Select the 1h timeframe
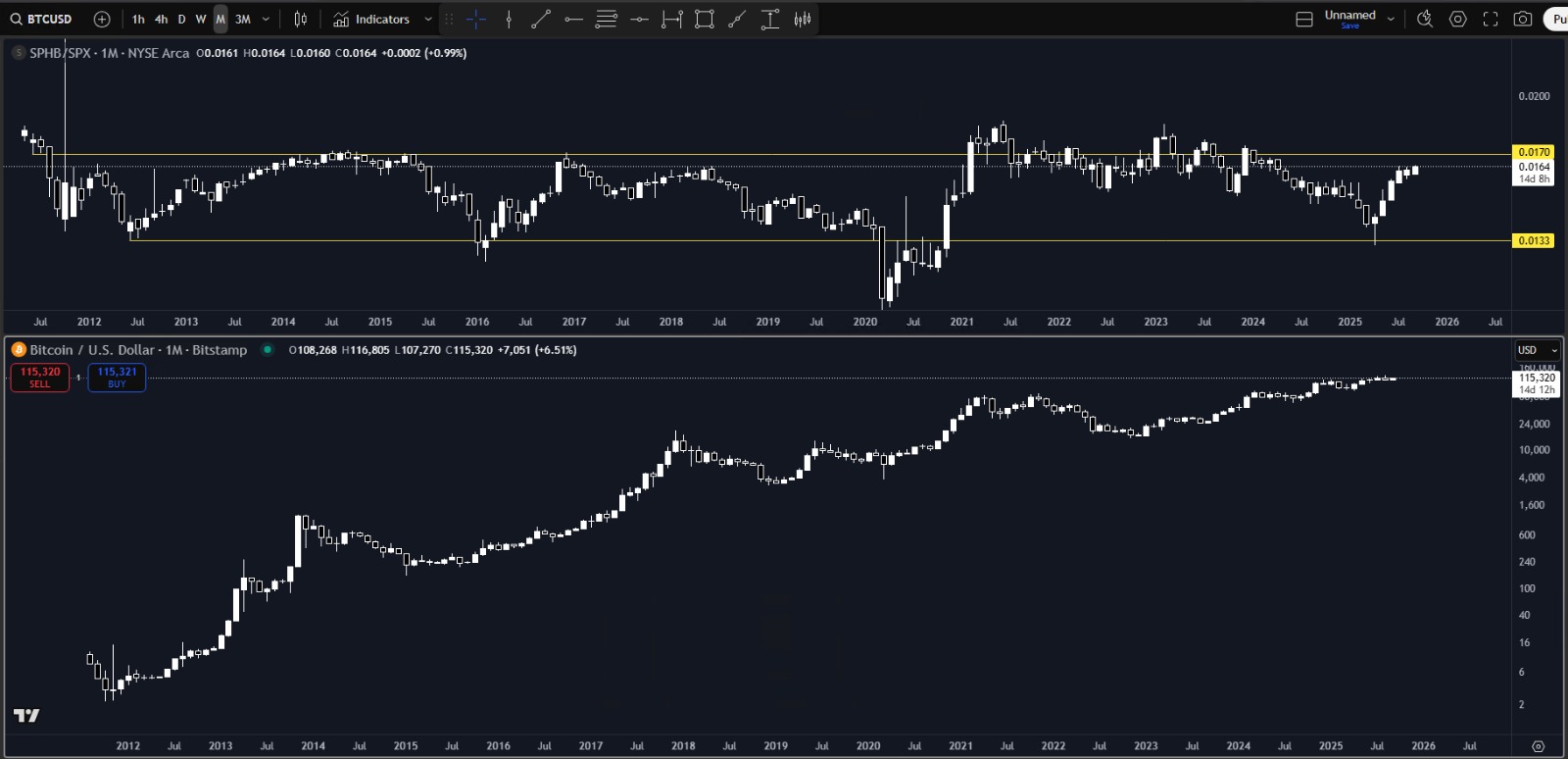This screenshot has height=759, width=1568. tap(138, 19)
